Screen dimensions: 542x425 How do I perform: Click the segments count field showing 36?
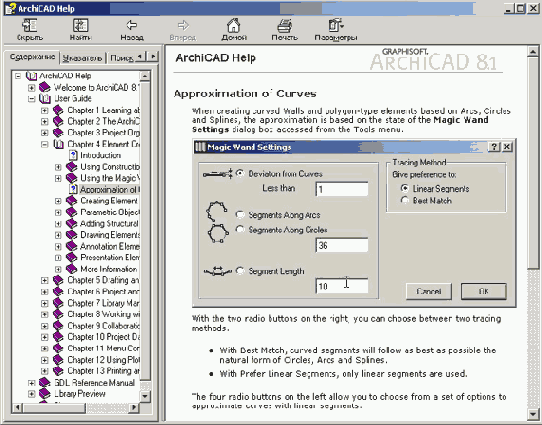(342, 245)
